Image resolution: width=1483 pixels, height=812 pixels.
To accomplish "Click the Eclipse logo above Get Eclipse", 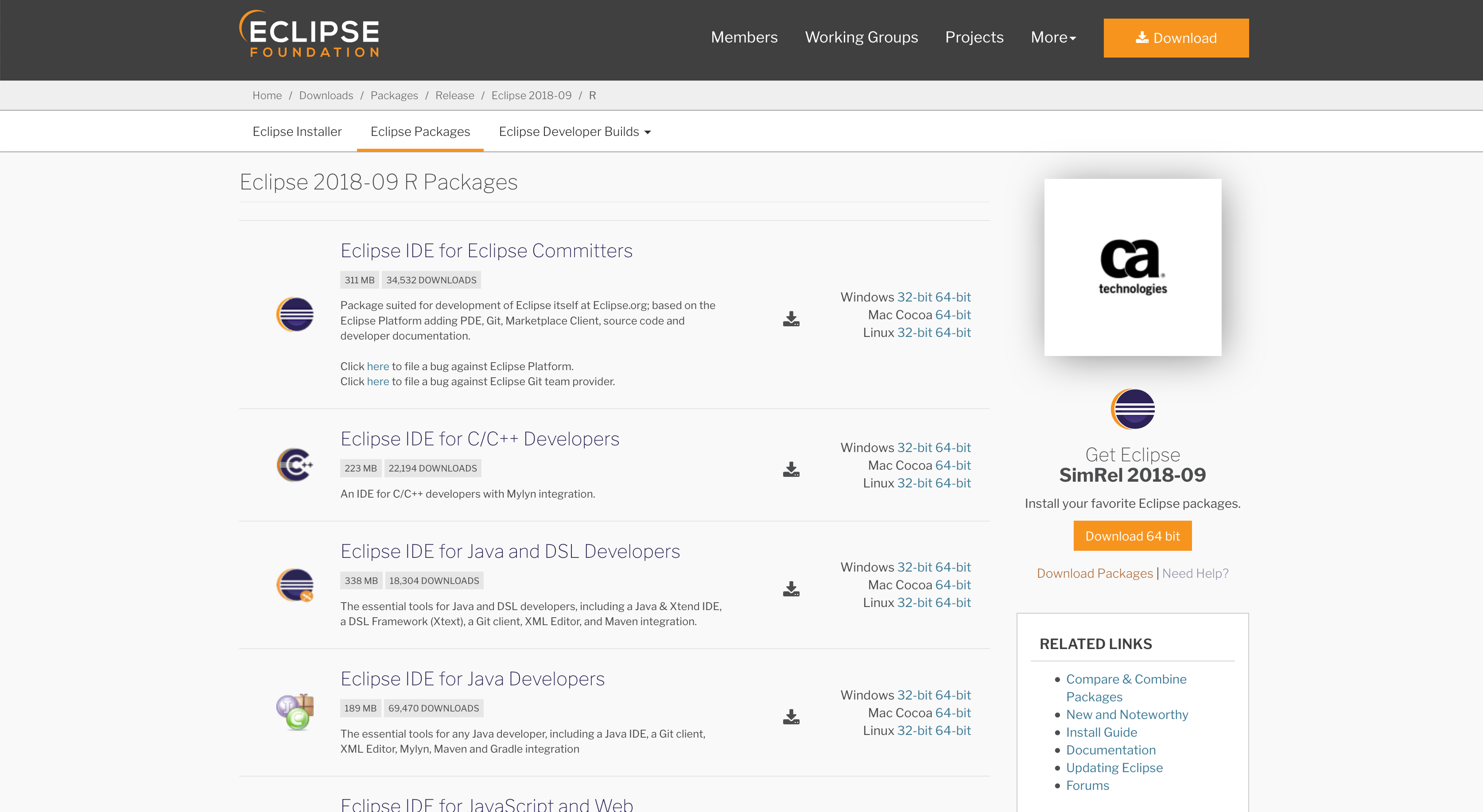I will click(1132, 409).
